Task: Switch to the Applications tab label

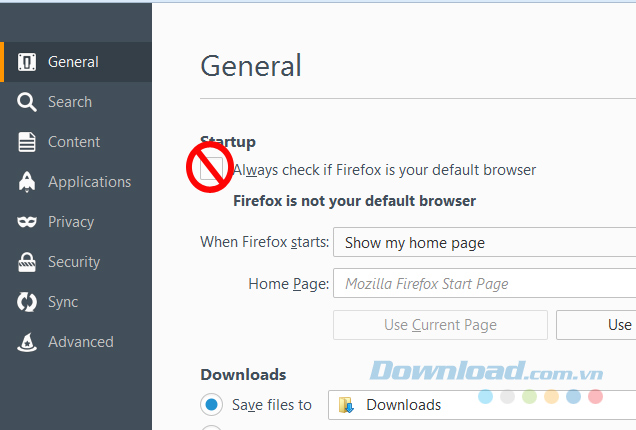Action: (90, 182)
